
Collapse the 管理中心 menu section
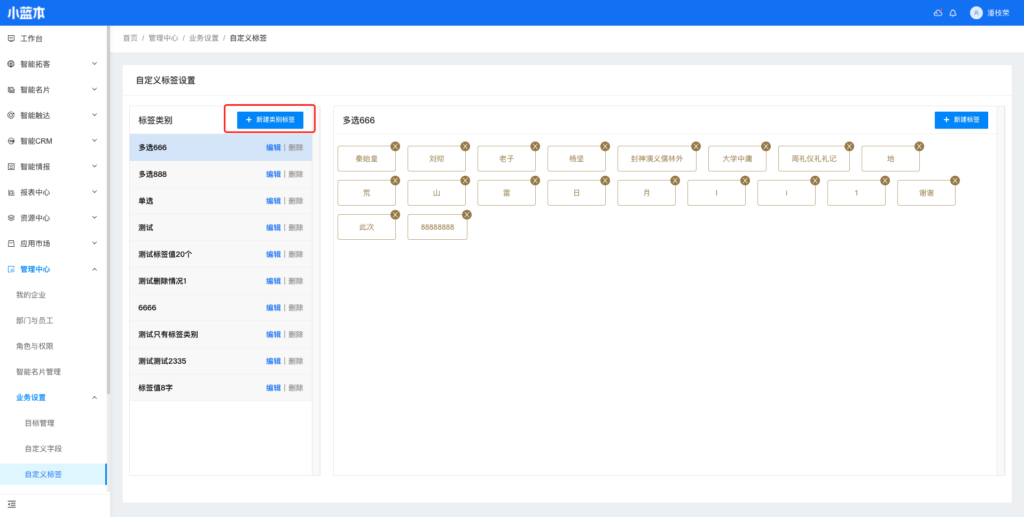(94, 269)
